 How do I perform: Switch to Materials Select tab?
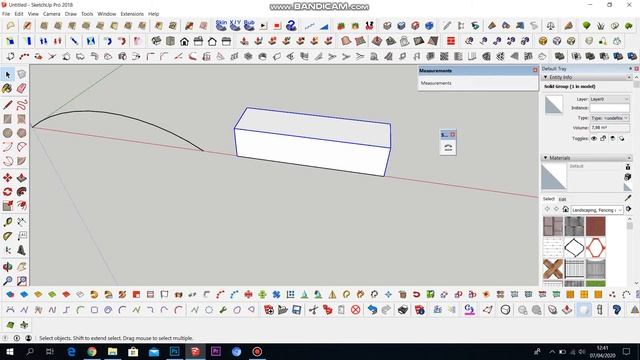click(x=549, y=199)
